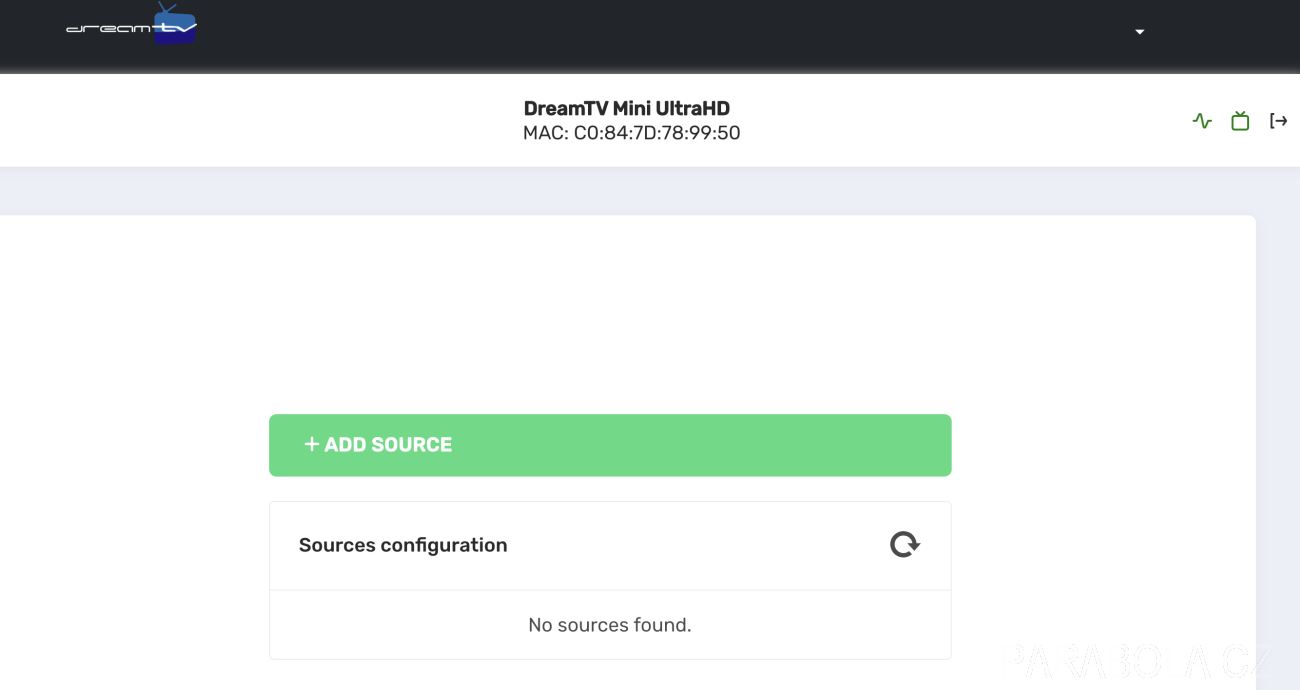Log out using the exit arrow icon

[x=1278, y=121]
